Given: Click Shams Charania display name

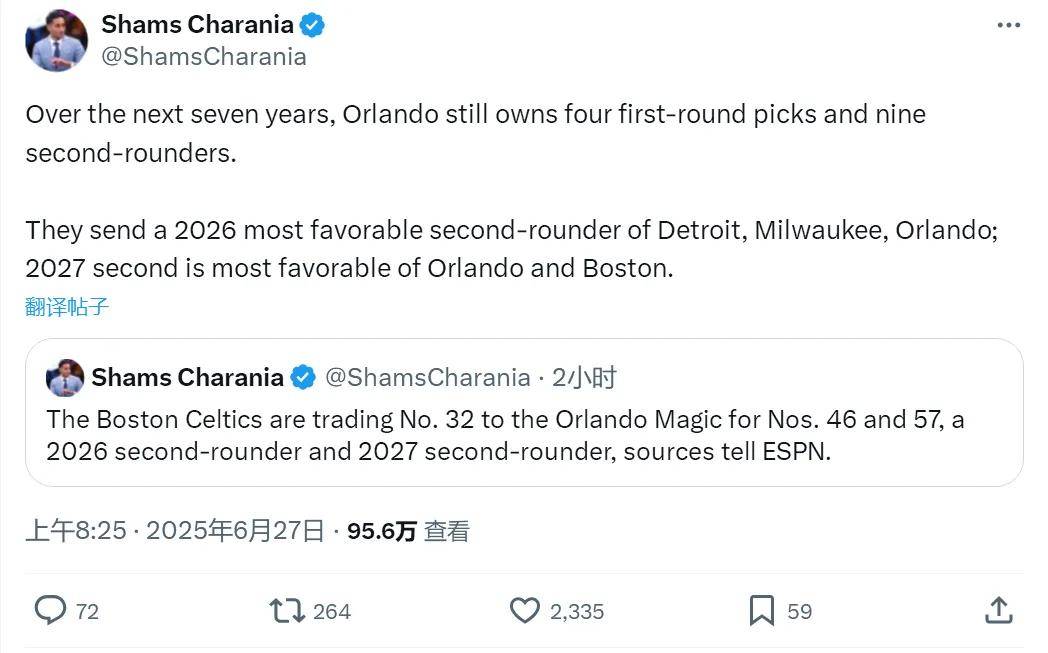Looking at the screenshot, I should [198, 25].
